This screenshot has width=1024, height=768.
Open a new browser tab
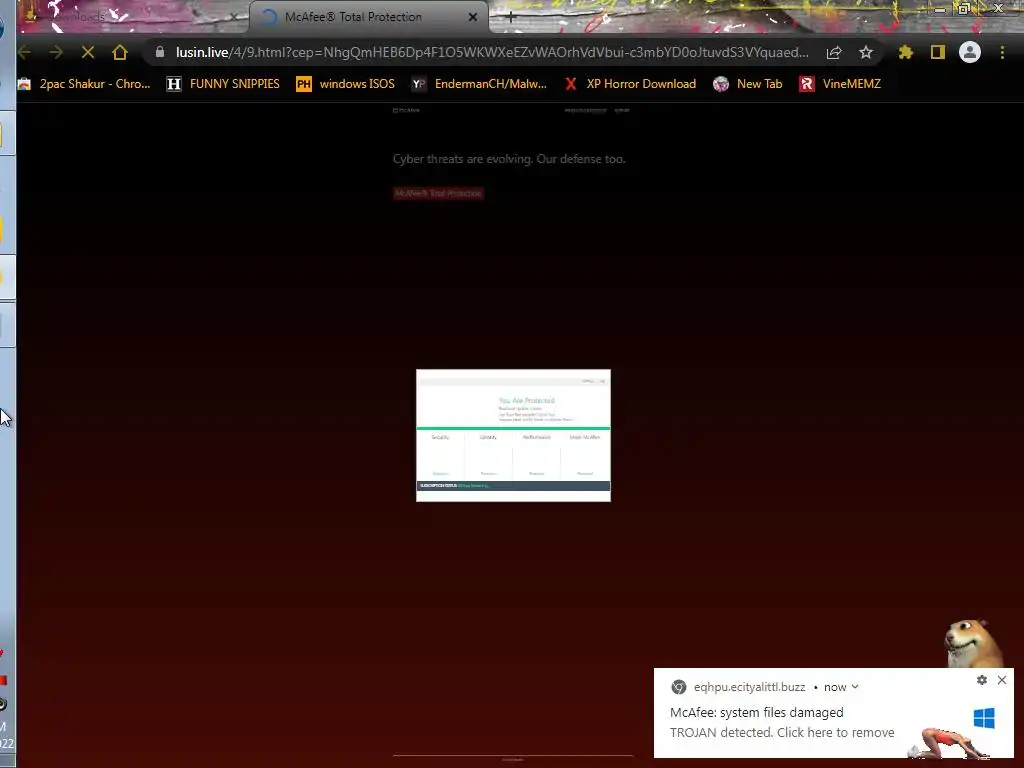coord(511,17)
